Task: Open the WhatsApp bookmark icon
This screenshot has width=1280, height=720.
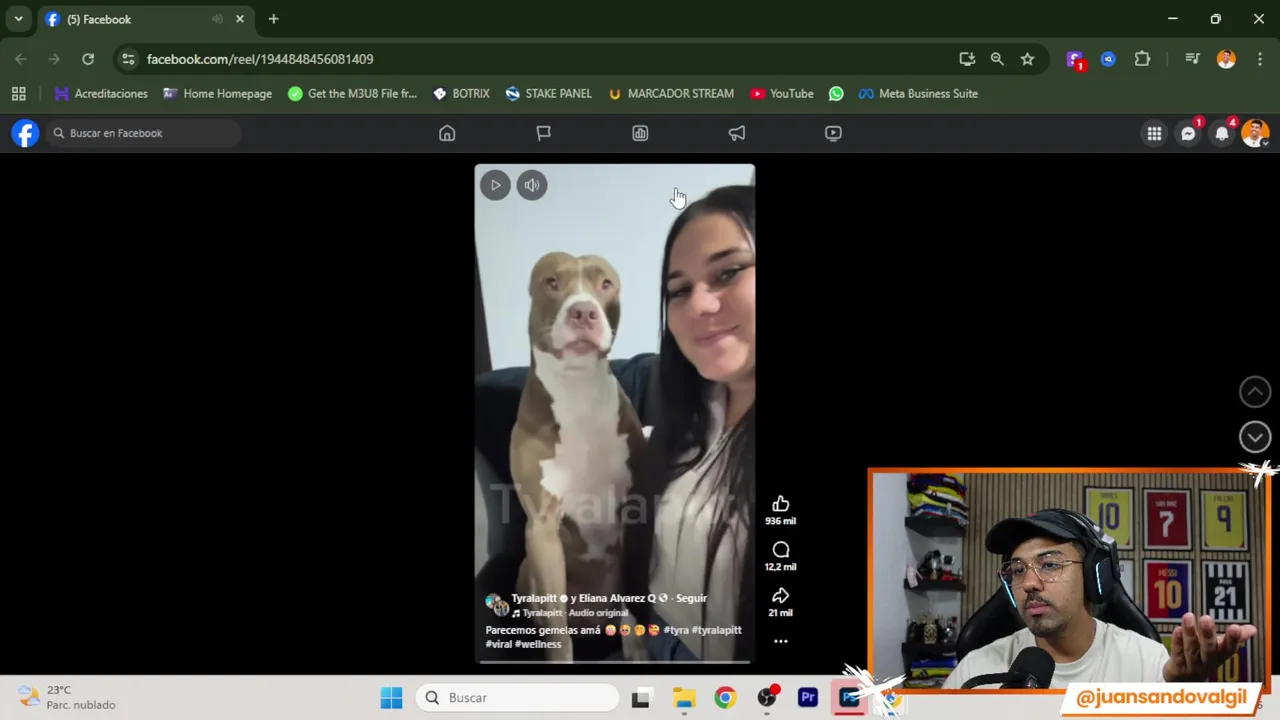Action: click(836, 93)
